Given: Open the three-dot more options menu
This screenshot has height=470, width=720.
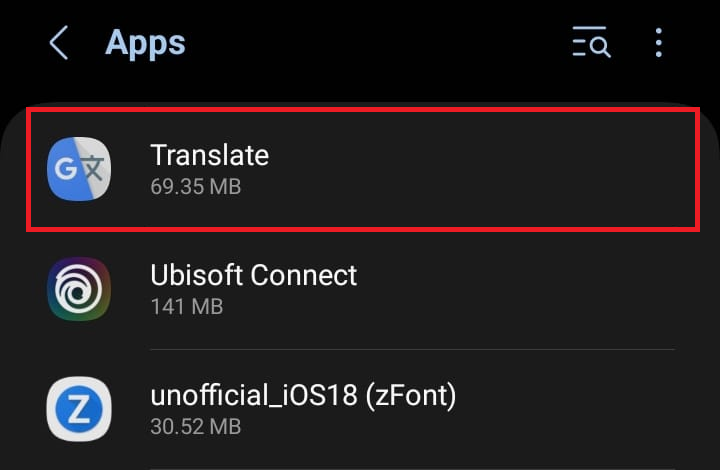Looking at the screenshot, I should pyautogui.click(x=659, y=44).
